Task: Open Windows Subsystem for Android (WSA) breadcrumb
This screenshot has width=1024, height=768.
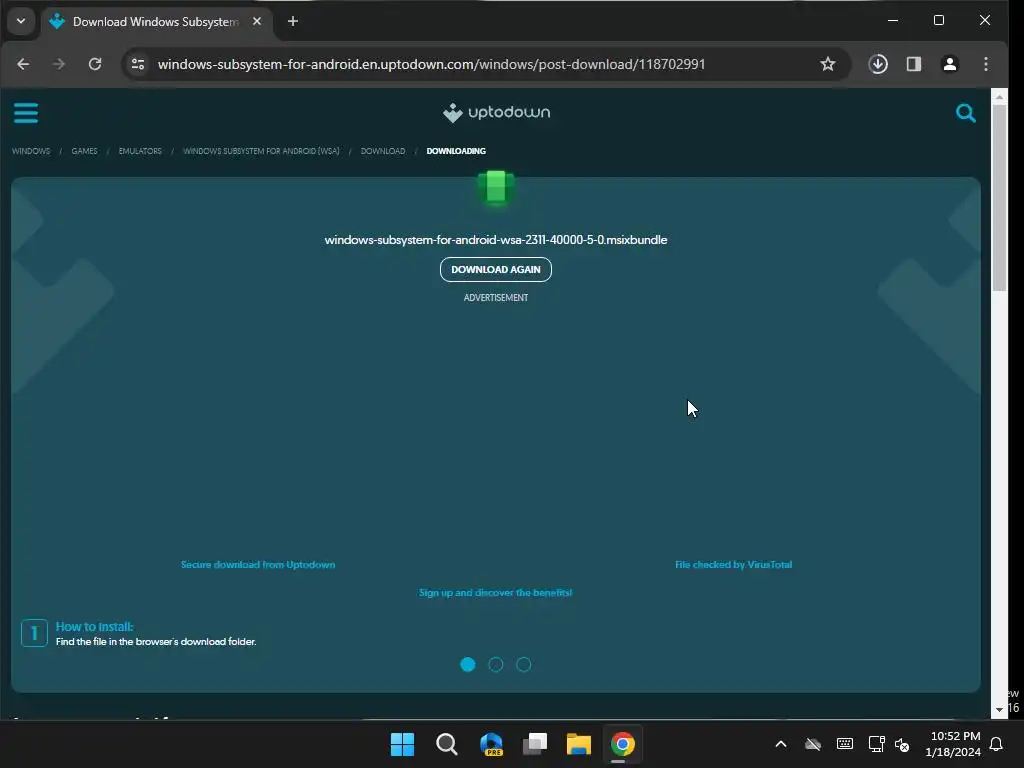Action: (261, 151)
